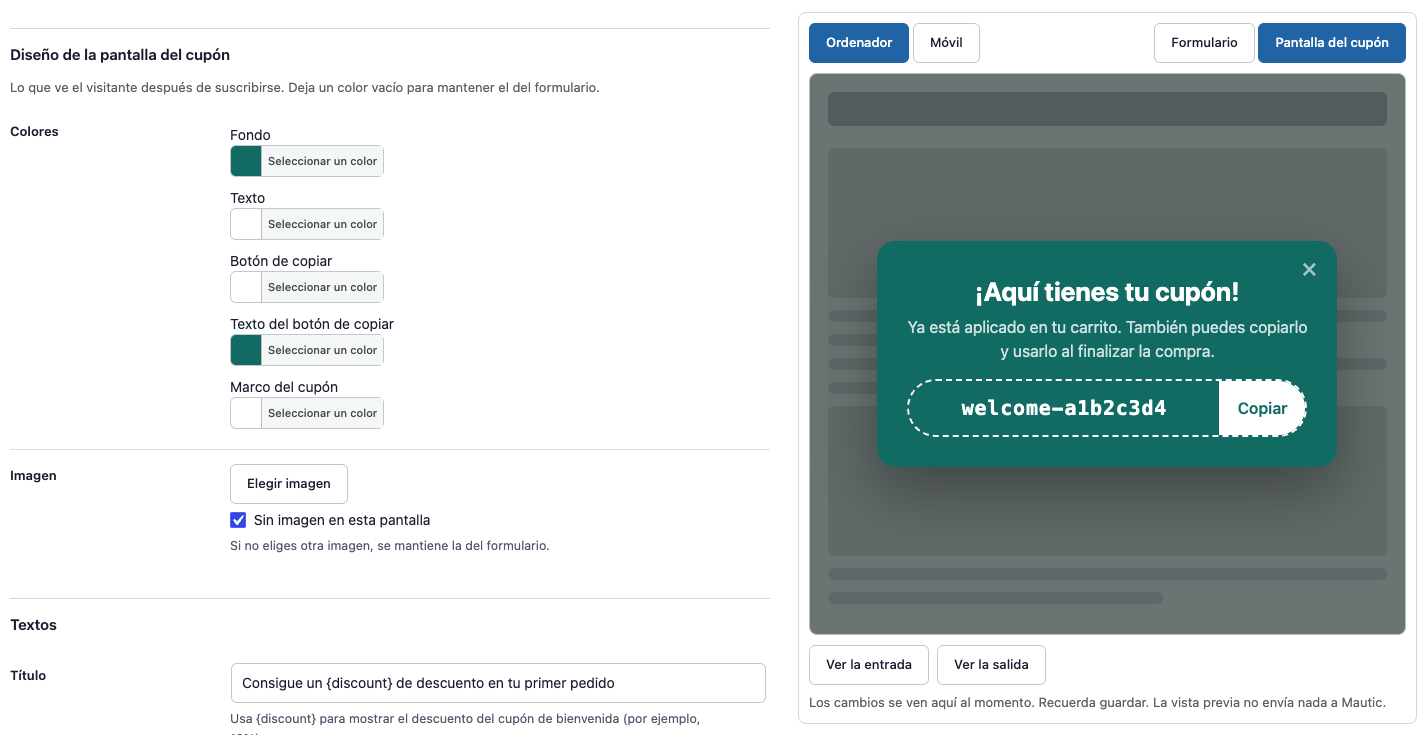Click 'Seleccionar un color' for Fondo
The image size is (1427, 735).
(x=322, y=161)
